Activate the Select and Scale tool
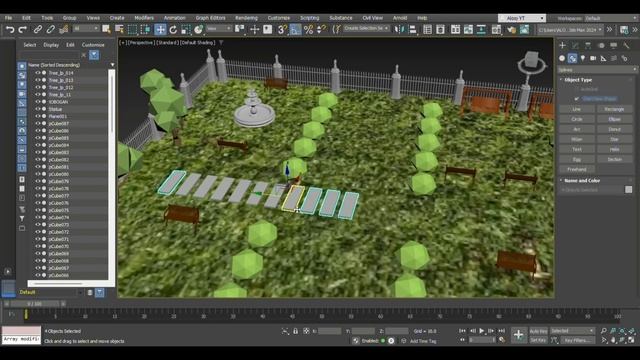640x360 pixels. (x=186, y=29)
